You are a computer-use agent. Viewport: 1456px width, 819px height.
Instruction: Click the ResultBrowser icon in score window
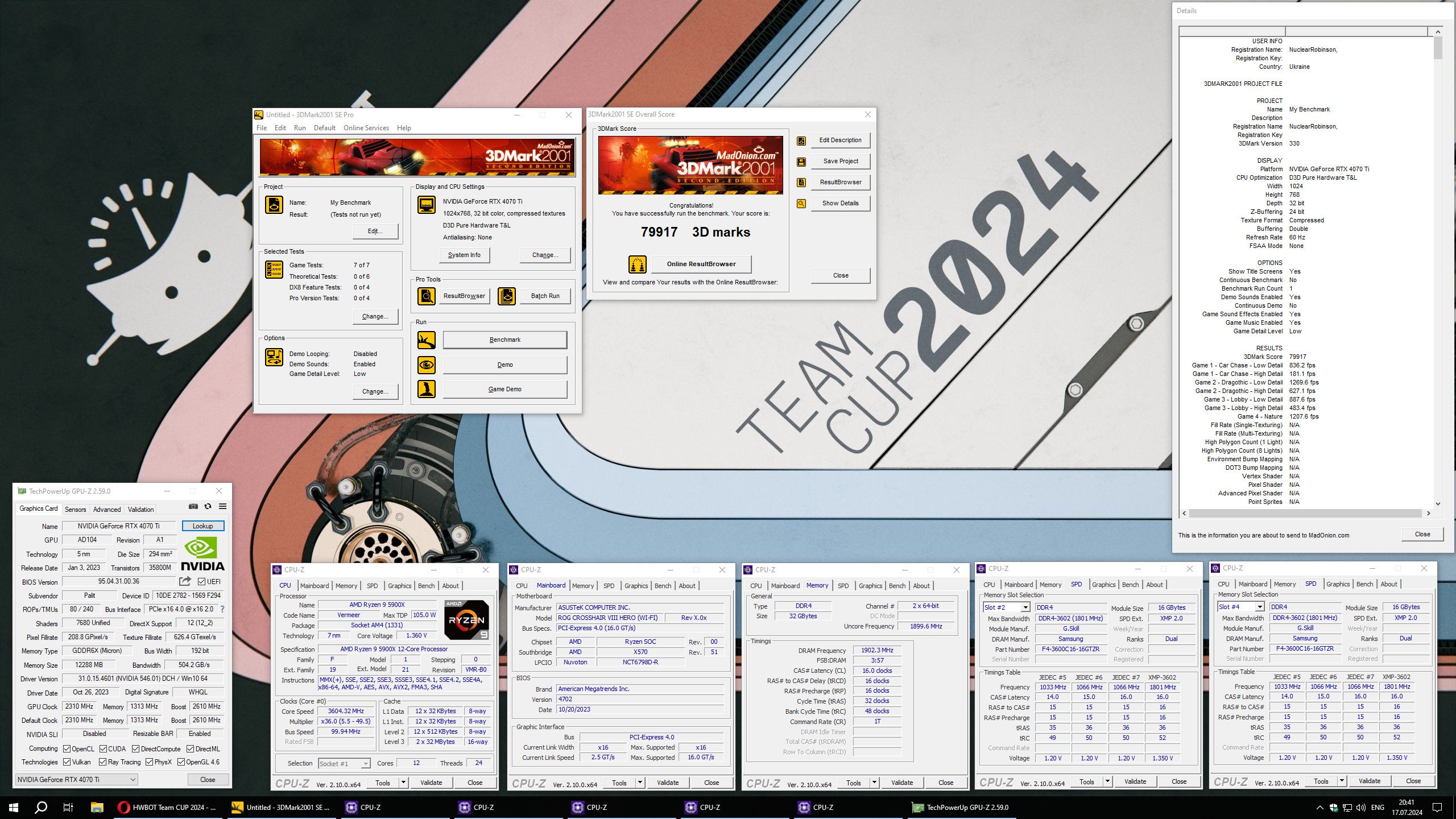(x=801, y=183)
